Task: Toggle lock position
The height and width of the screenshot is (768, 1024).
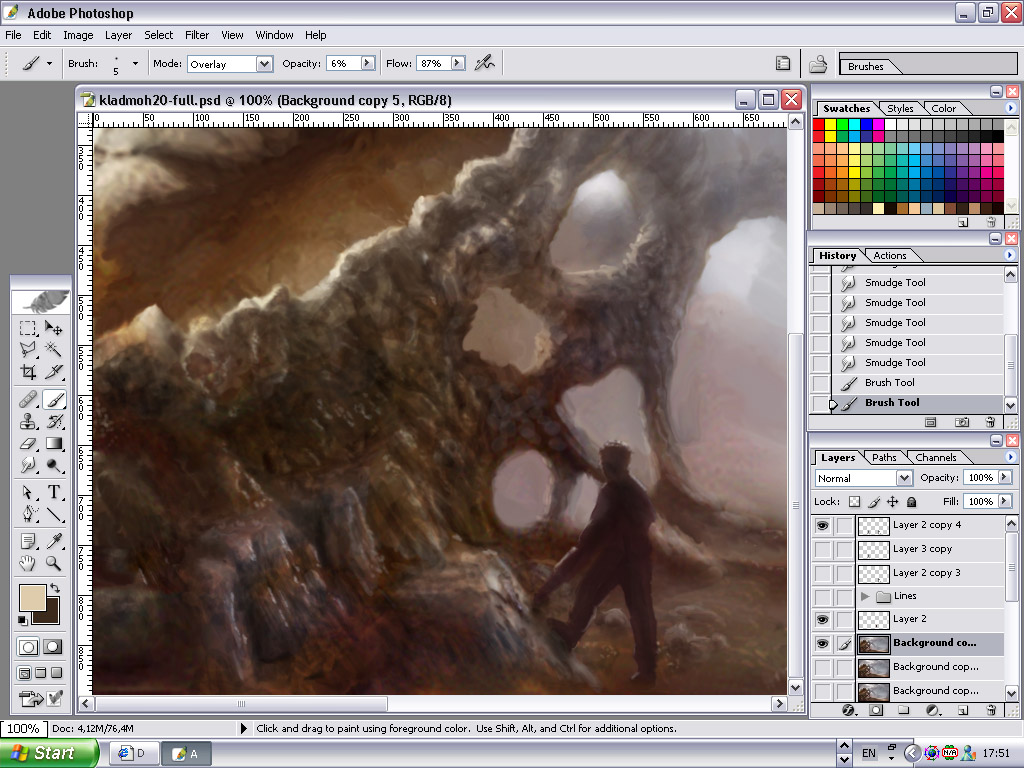Action: [x=893, y=502]
